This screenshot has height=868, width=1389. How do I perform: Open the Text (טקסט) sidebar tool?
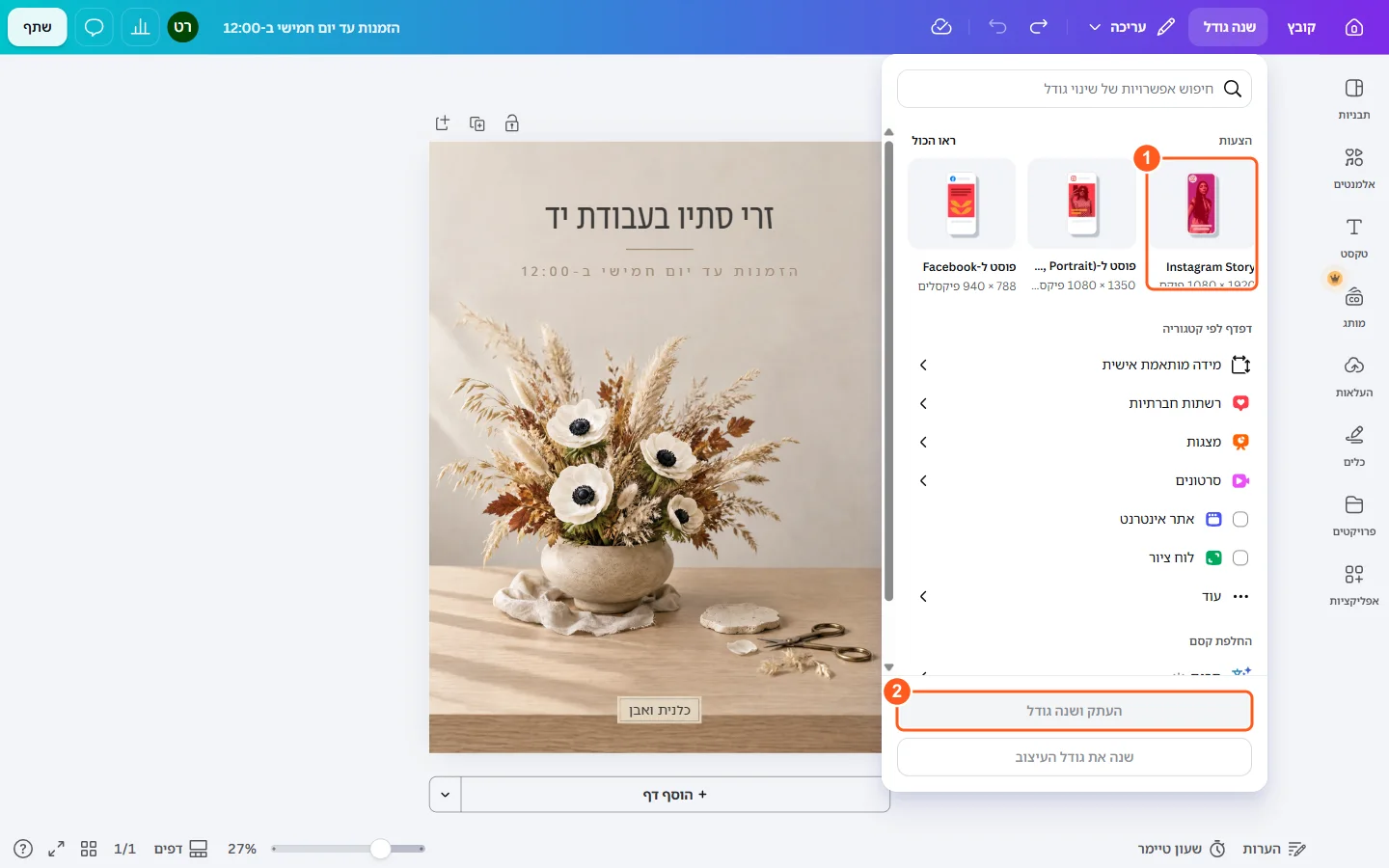(x=1353, y=238)
